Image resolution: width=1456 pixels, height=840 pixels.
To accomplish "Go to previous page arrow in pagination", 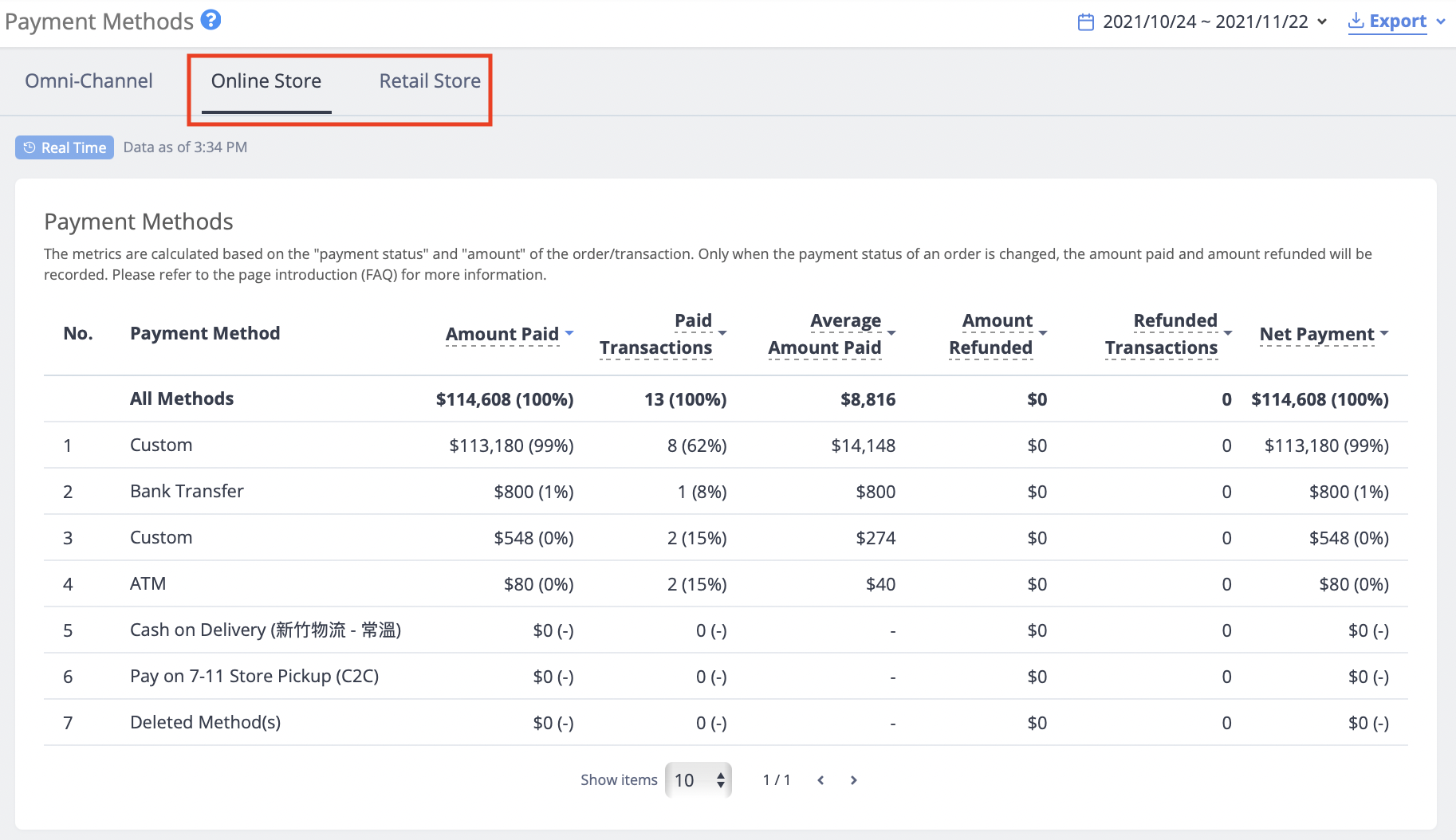I will pos(820,780).
